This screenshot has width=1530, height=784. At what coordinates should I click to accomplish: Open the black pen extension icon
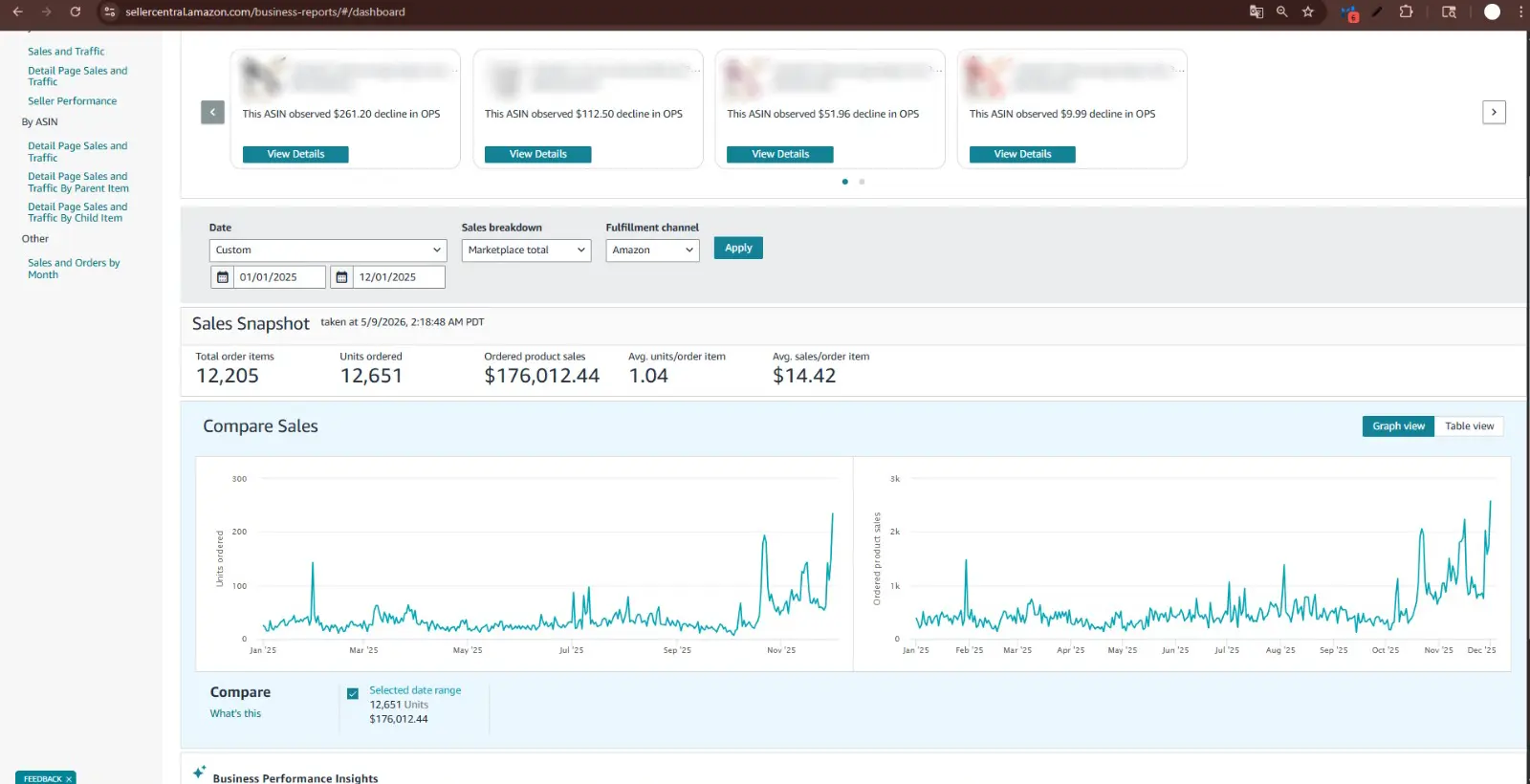pos(1377,11)
